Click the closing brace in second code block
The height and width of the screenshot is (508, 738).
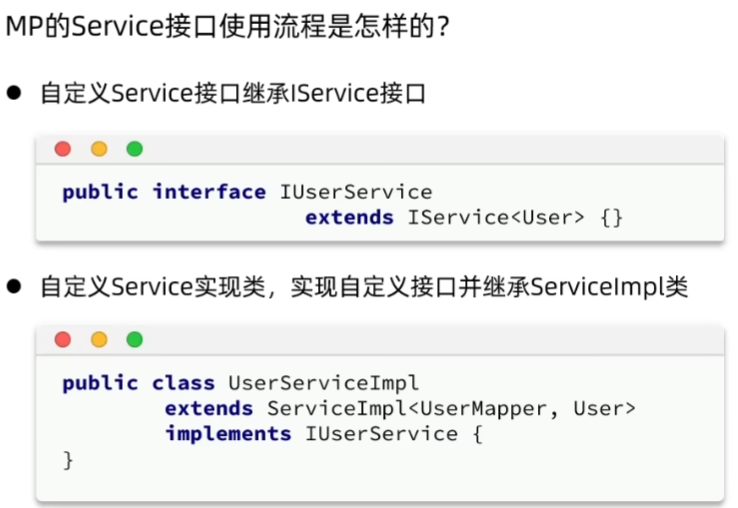68,460
